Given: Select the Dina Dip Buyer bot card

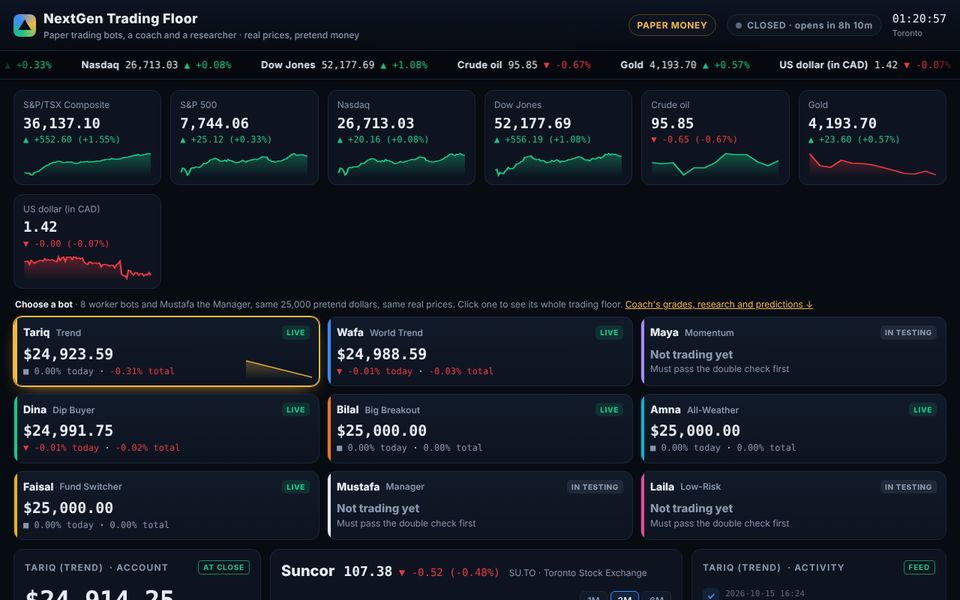Looking at the screenshot, I should [x=167, y=429].
